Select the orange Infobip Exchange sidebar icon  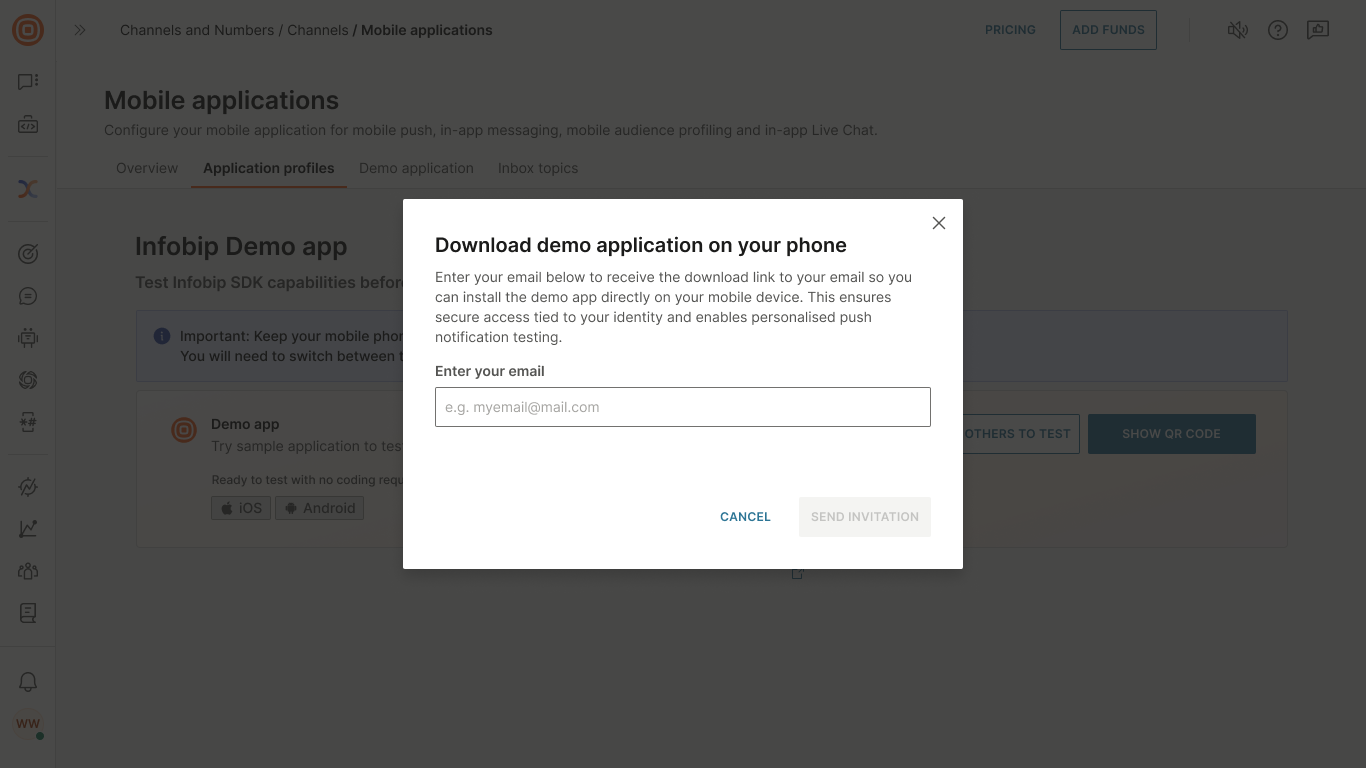[27, 188]
